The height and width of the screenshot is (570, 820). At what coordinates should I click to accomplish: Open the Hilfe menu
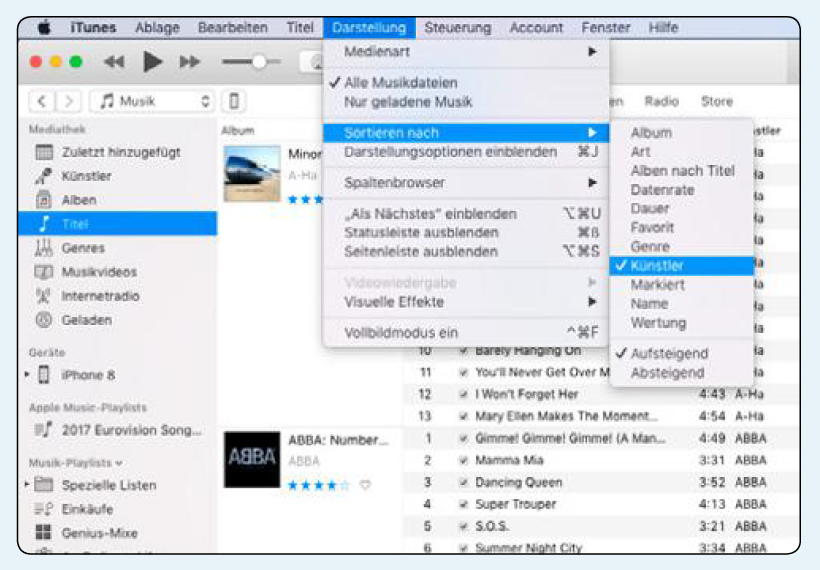point(663,27)
